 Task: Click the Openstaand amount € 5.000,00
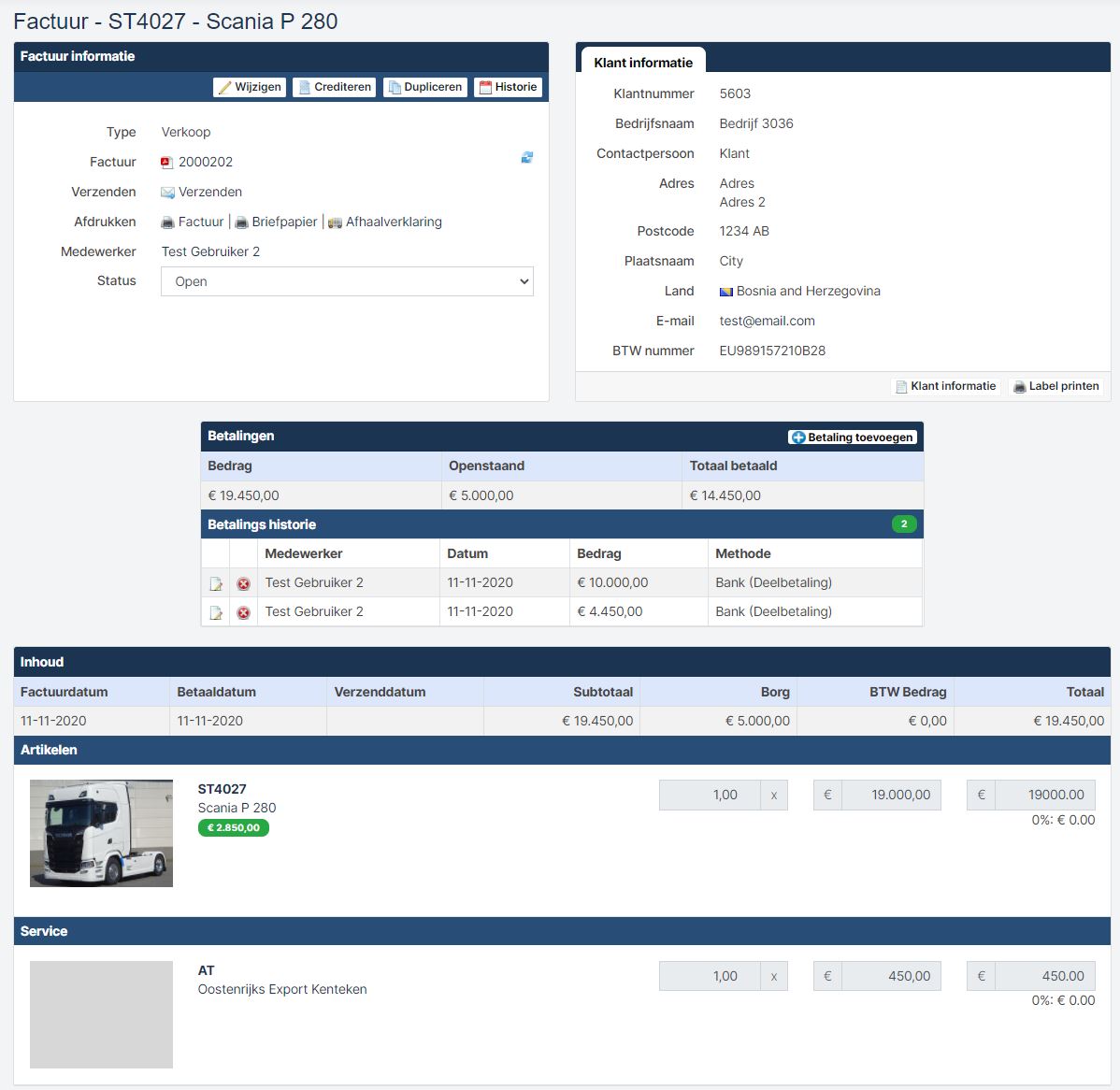pos(481,495)
